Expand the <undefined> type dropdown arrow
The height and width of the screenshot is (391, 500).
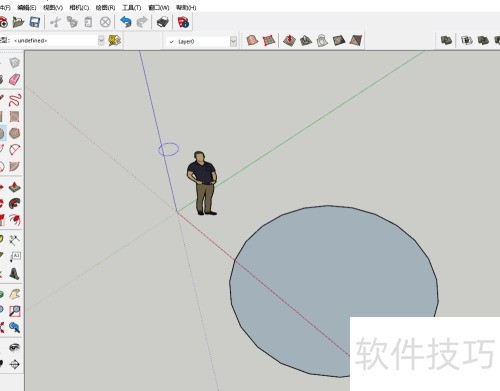(x=101, y=41)
